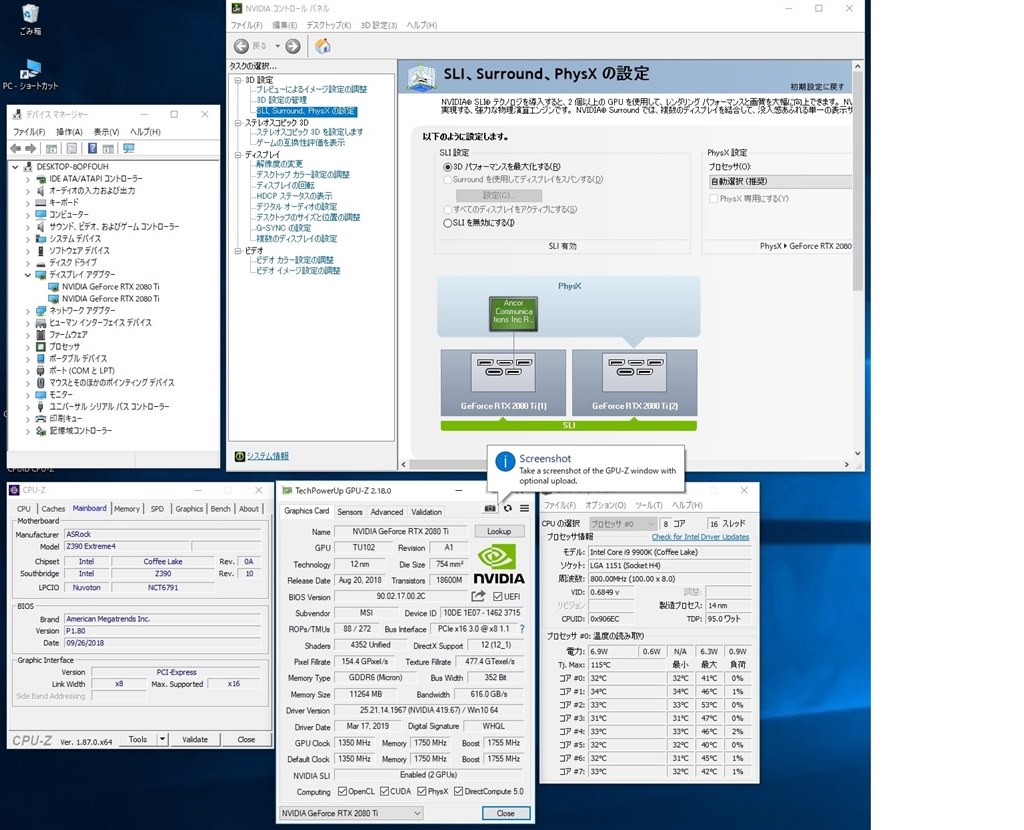Click the Check for Intel Driver Updates link
The height and width of the screenshot is (830, 1024).
pos(700,537)
